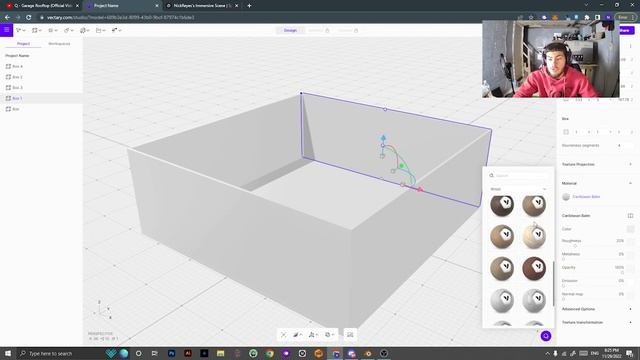This screenshot has width=640, height=360.
Task: Open the Color swatch of material
Action: 631,229
